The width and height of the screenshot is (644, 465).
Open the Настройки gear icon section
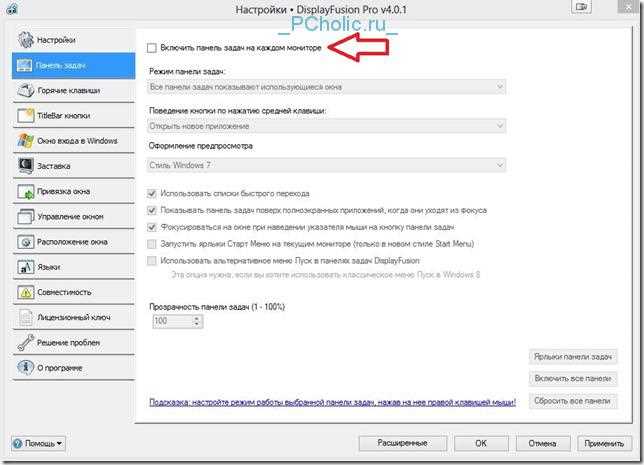(25, 40)
